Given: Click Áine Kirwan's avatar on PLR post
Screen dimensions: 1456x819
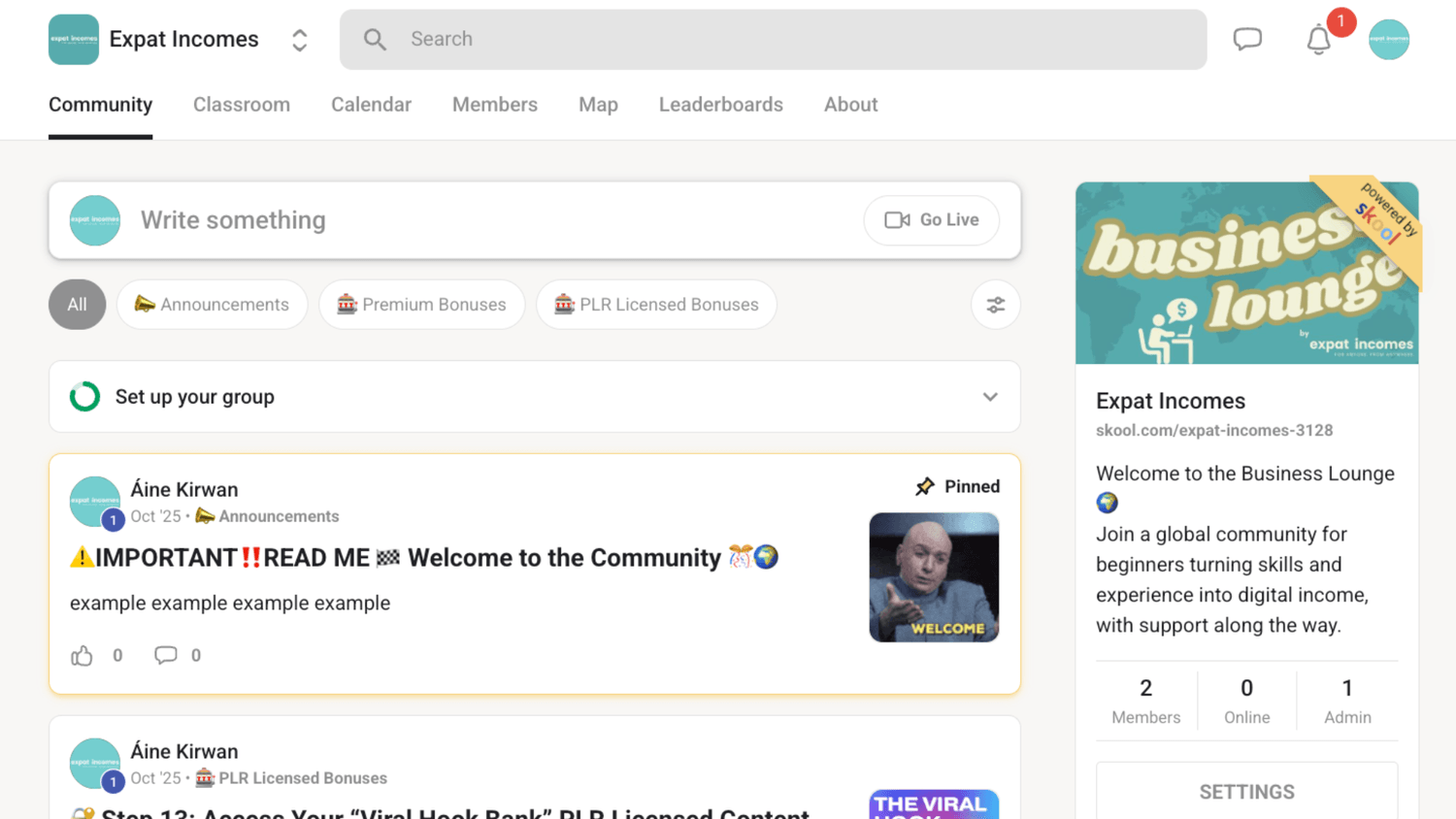Looking at the screenshot, I should click(95, 764).
